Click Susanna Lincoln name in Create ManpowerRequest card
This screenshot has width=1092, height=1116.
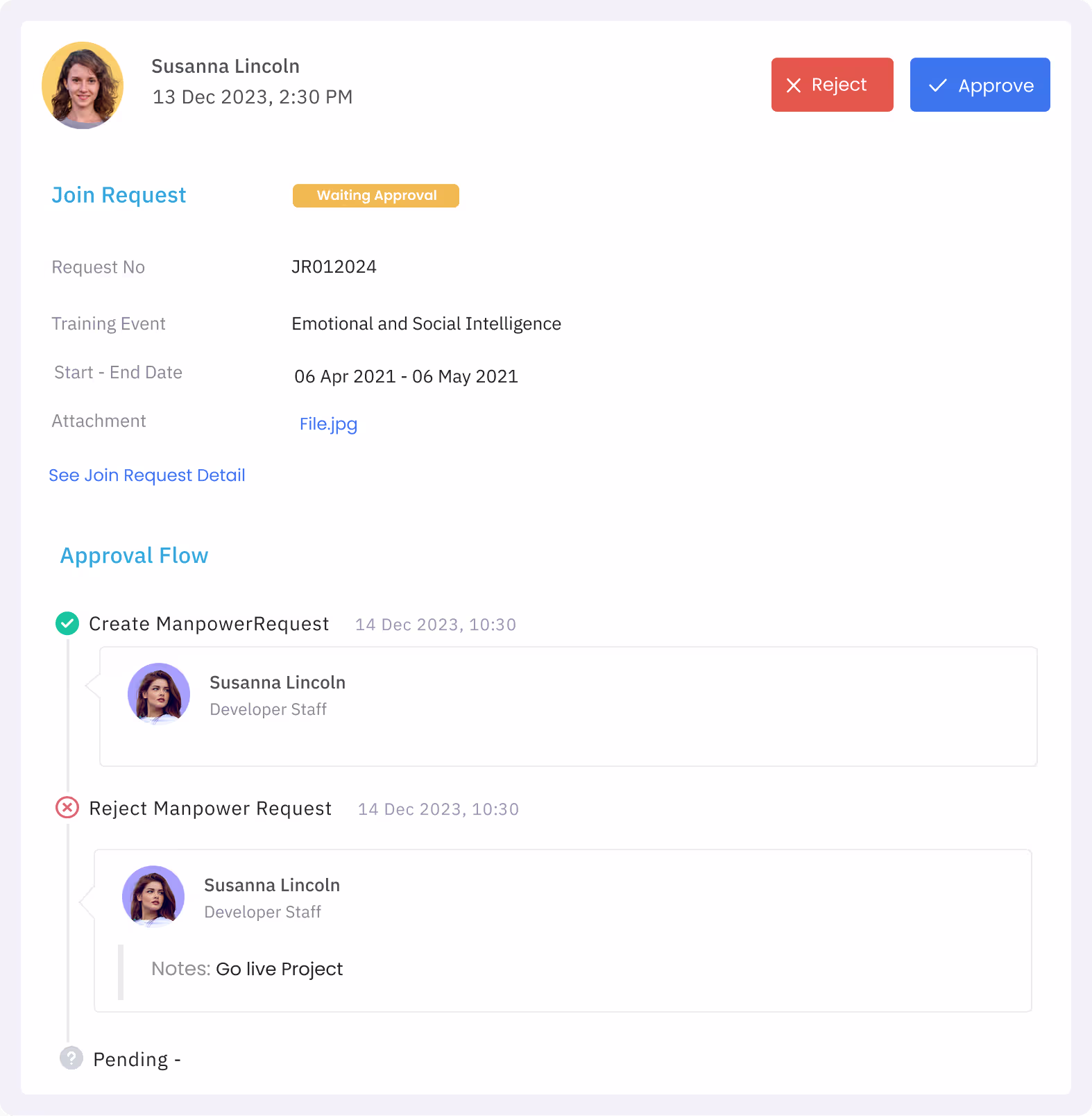pyautogui.click(x=278, y=683)
